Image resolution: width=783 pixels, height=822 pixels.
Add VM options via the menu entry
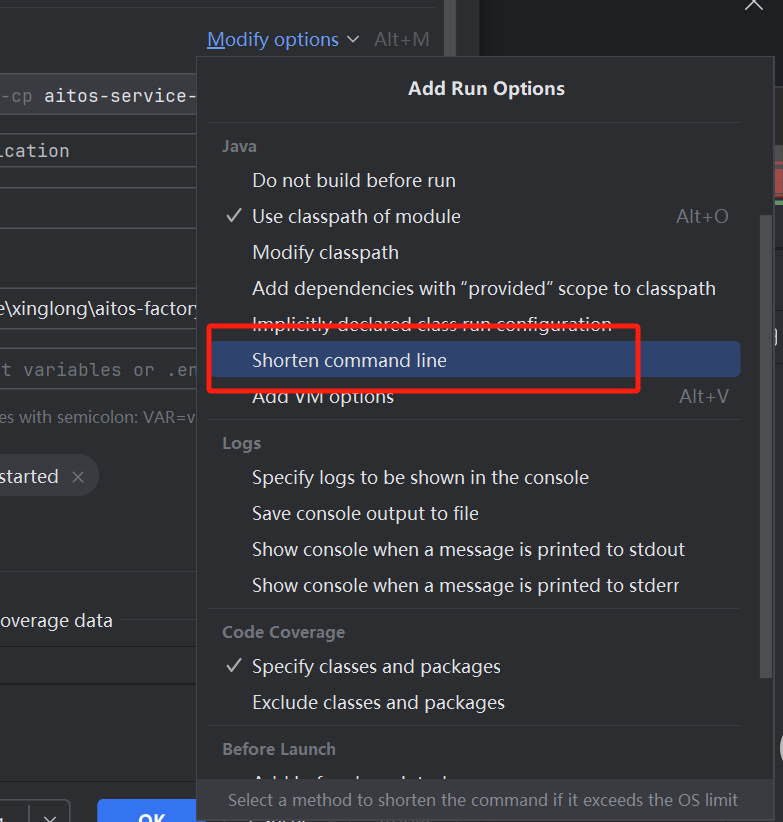322,396
